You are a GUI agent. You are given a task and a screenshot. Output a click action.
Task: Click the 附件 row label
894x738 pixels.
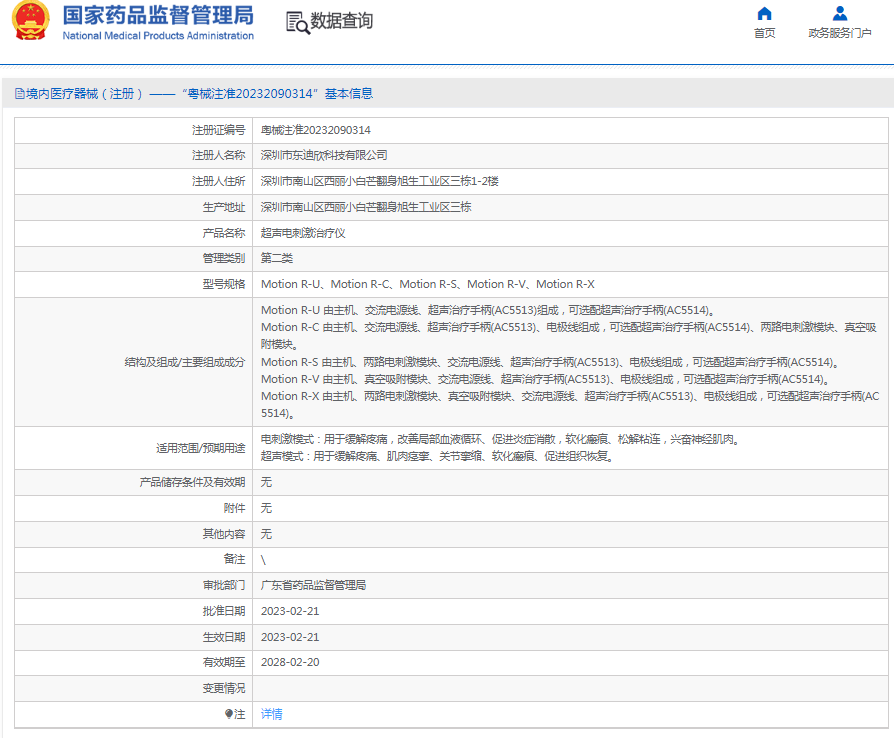[234, 508]
